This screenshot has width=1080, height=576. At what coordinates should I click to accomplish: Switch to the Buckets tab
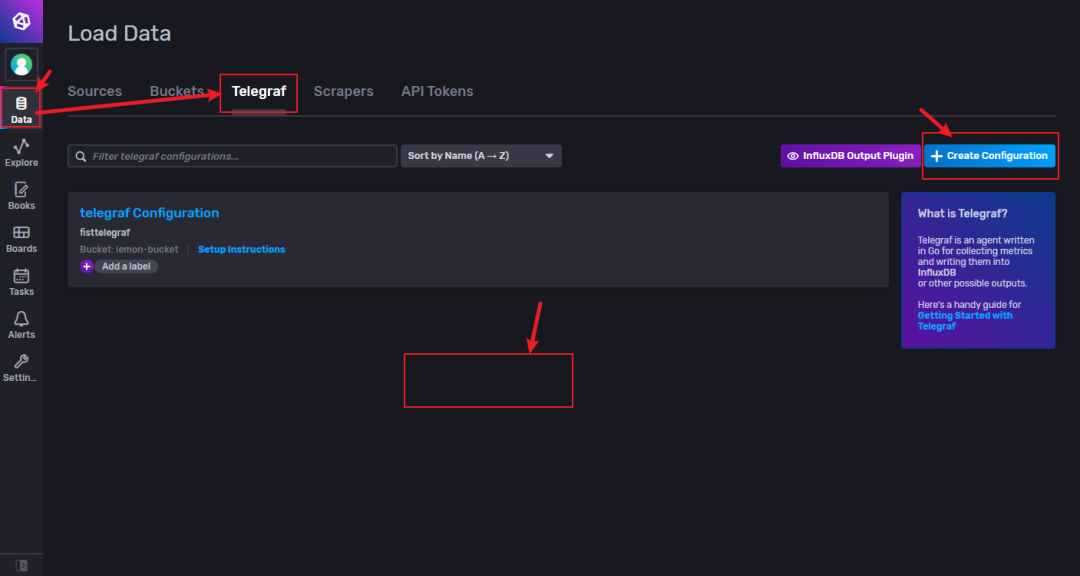(177, 91)
